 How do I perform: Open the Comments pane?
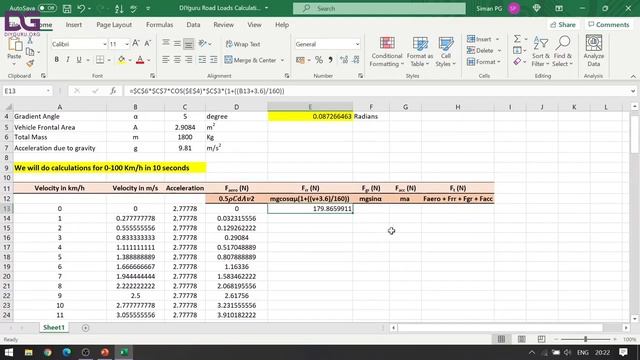pyautogui.click(x=609, y=24)
